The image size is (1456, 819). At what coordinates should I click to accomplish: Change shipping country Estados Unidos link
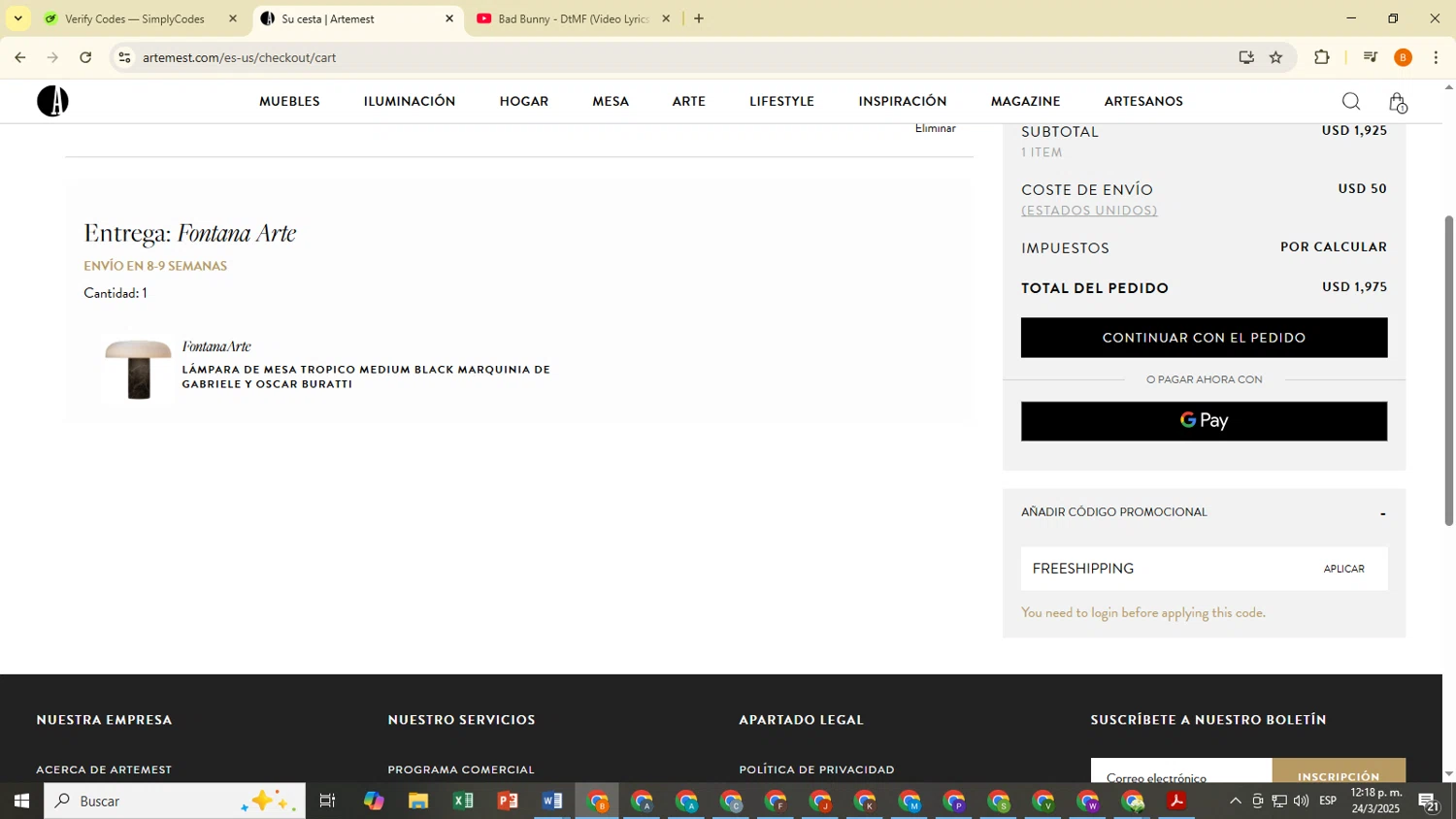pos(1089,211)
